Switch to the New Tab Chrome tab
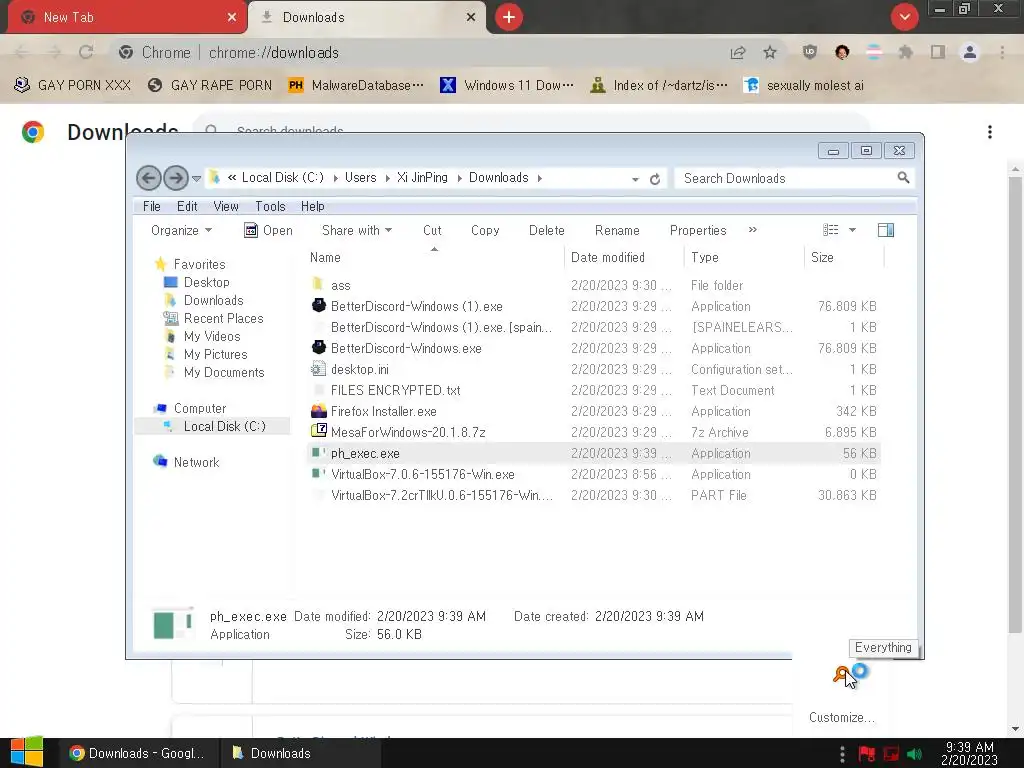 (127, 18)
